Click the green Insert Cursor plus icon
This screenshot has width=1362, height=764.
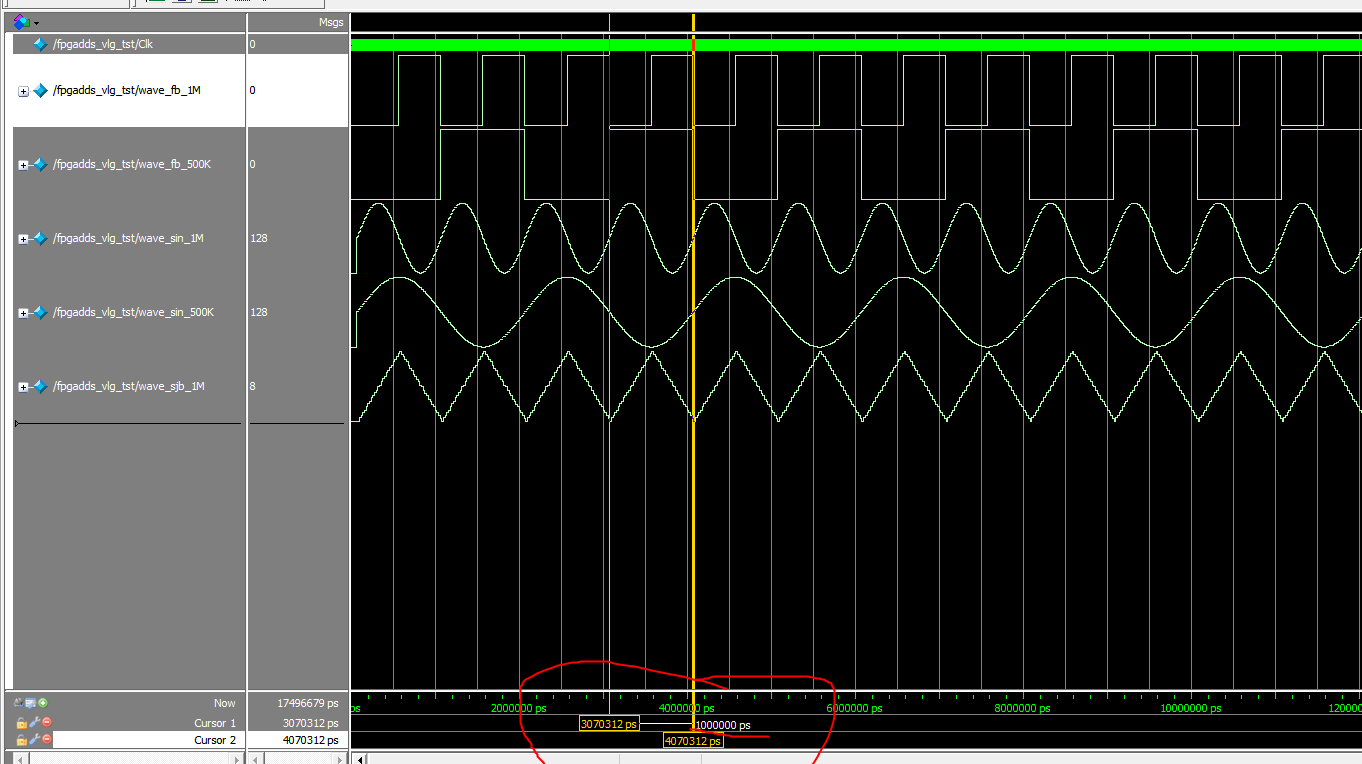point(43,703)
